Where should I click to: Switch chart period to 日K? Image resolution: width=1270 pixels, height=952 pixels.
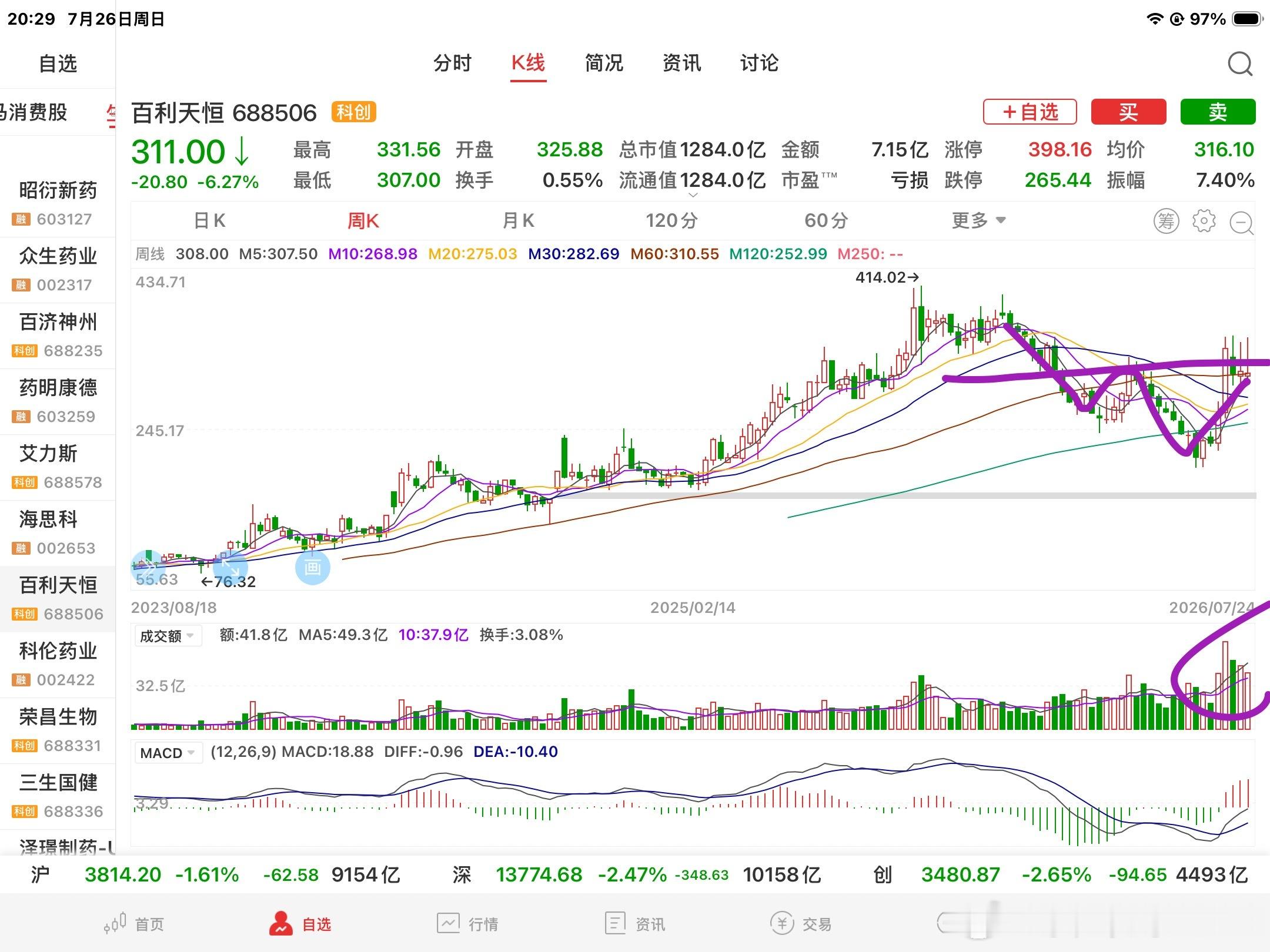tap(209, 220)
